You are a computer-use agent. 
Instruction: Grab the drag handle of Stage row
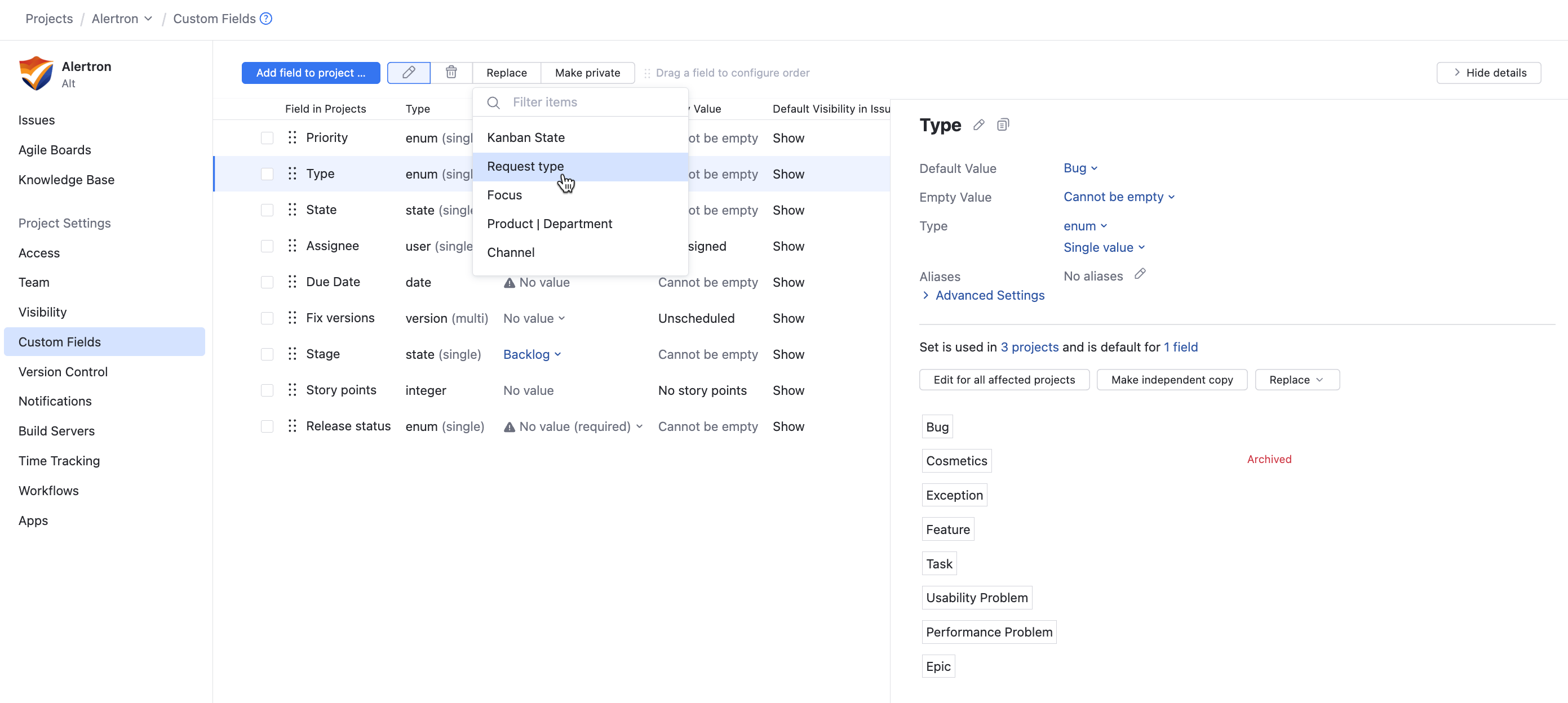(292, 354)
